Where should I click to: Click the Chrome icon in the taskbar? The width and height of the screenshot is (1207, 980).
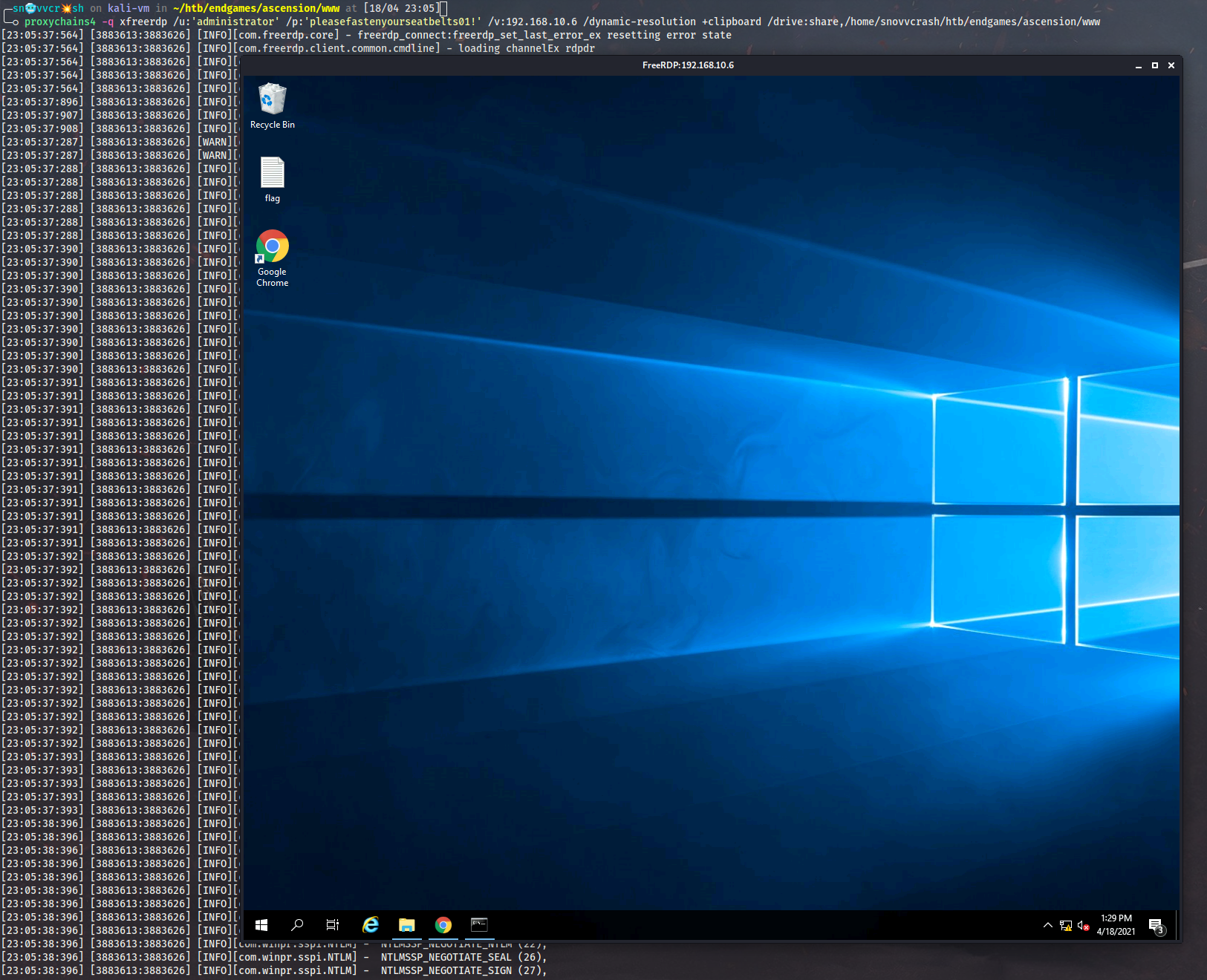443,925
